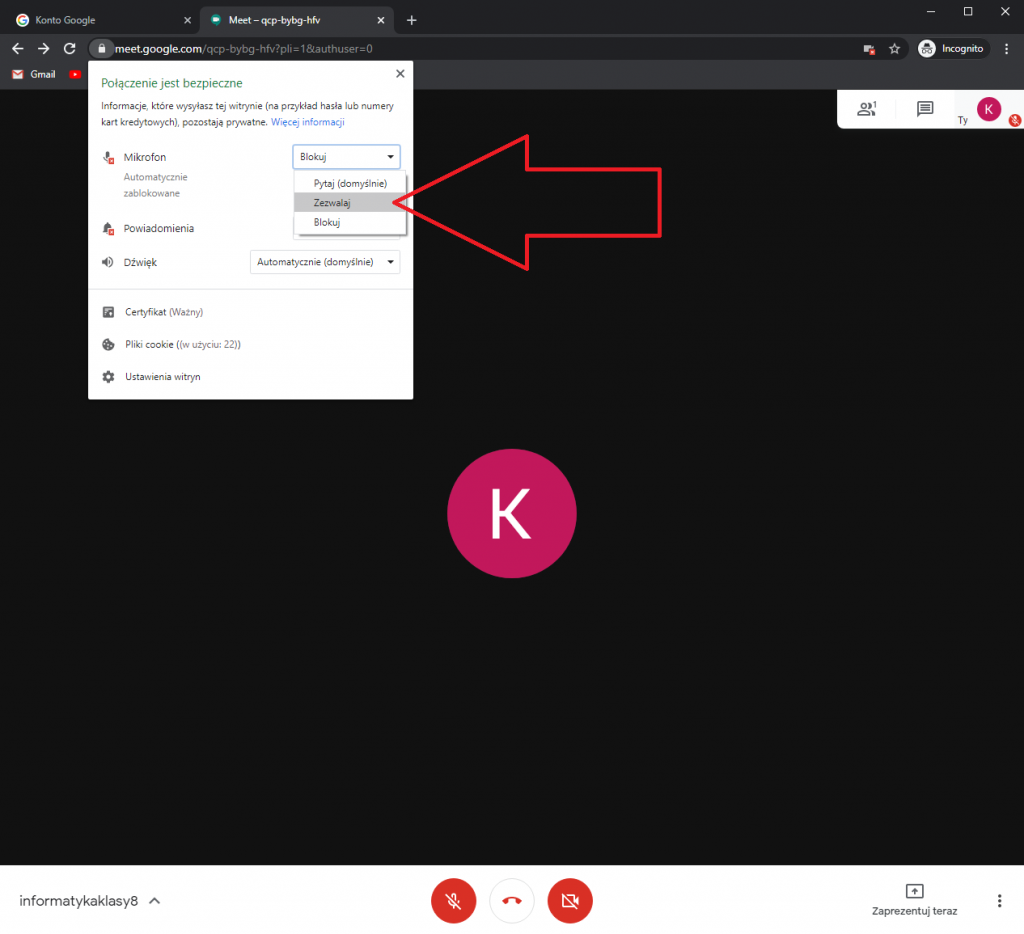Choose Pytaj (domyślnie) option
Screen dimensions: 1024x934
pos(349,183)
